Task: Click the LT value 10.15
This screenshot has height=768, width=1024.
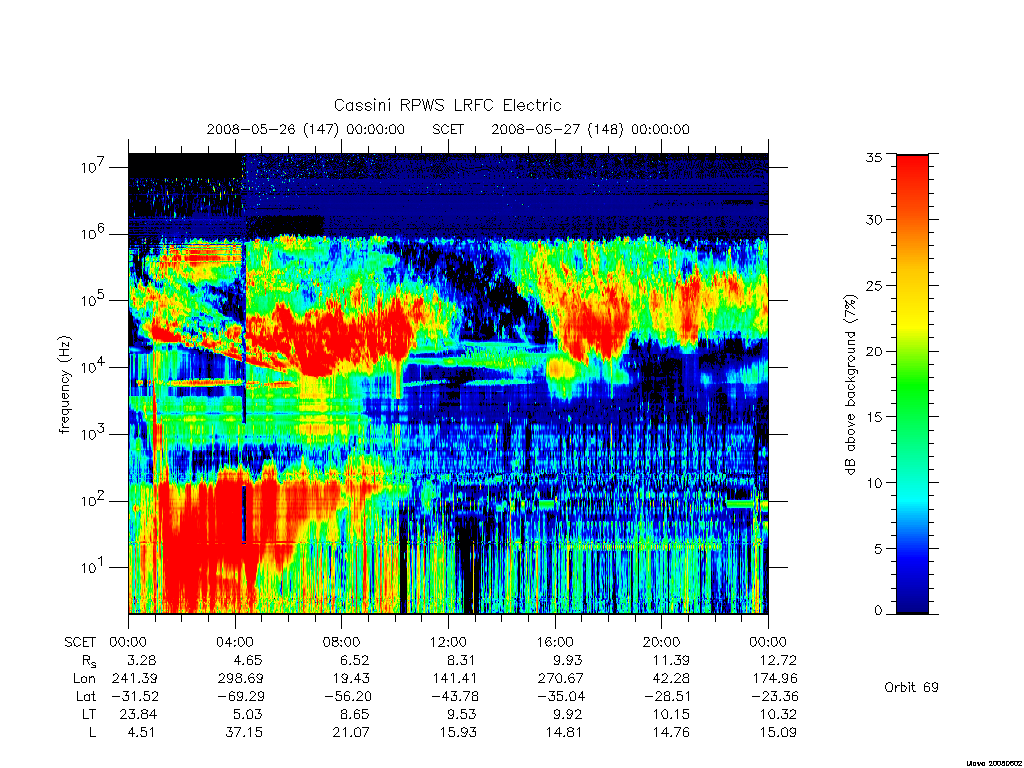Action: pyautogui.click(x=671, y=714)
